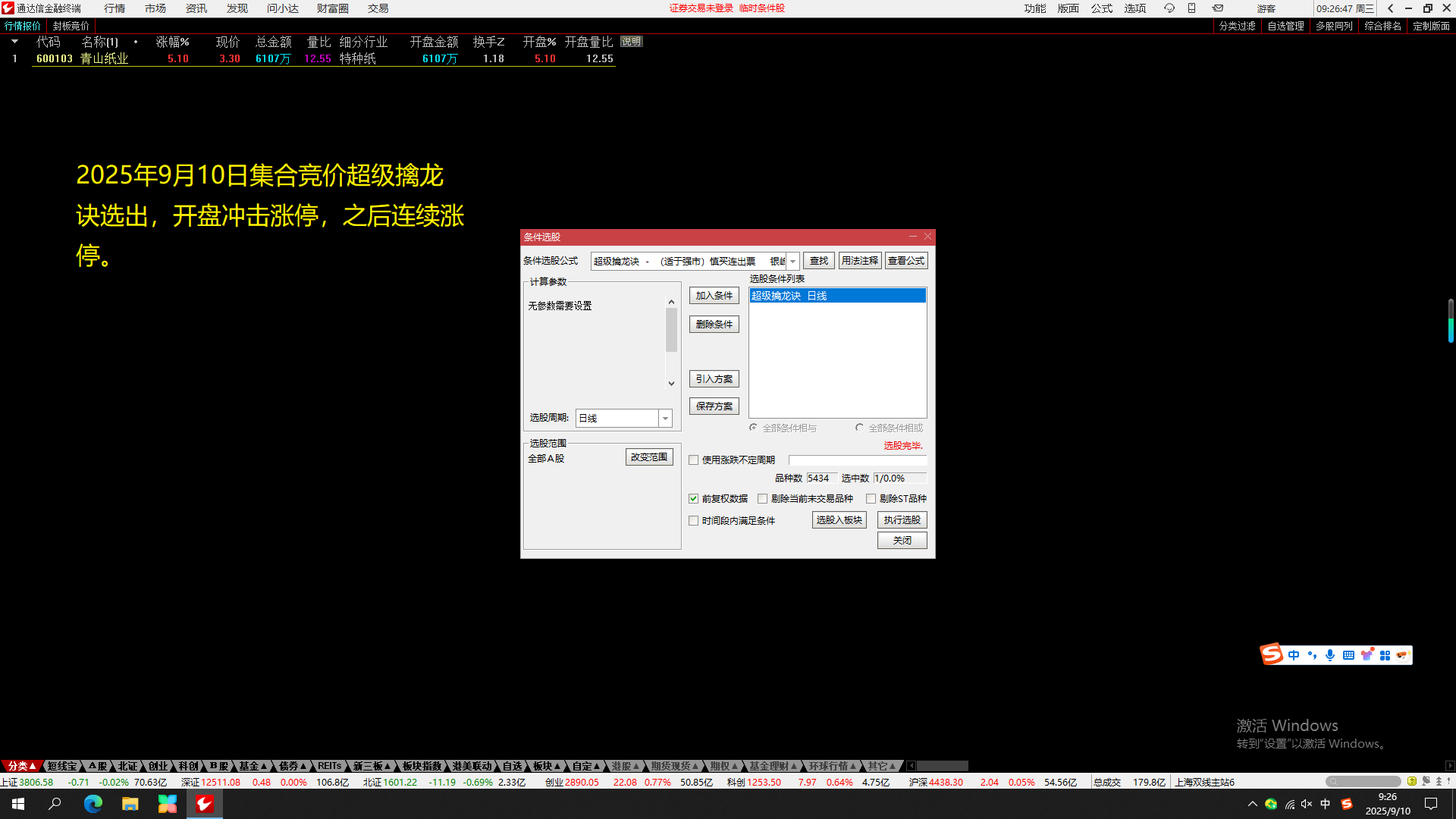The image size is (1456, 819).
Task: Open the envelope message icon
Action: click(1217, 8)
